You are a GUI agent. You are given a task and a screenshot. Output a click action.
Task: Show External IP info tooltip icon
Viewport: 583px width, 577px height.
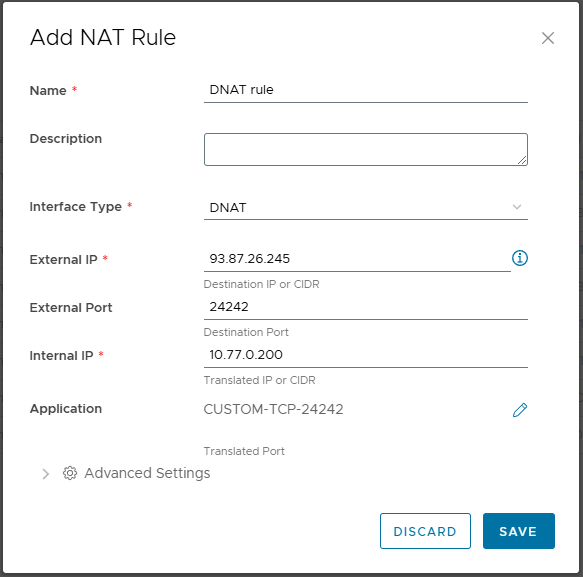(x=520, y=258)
